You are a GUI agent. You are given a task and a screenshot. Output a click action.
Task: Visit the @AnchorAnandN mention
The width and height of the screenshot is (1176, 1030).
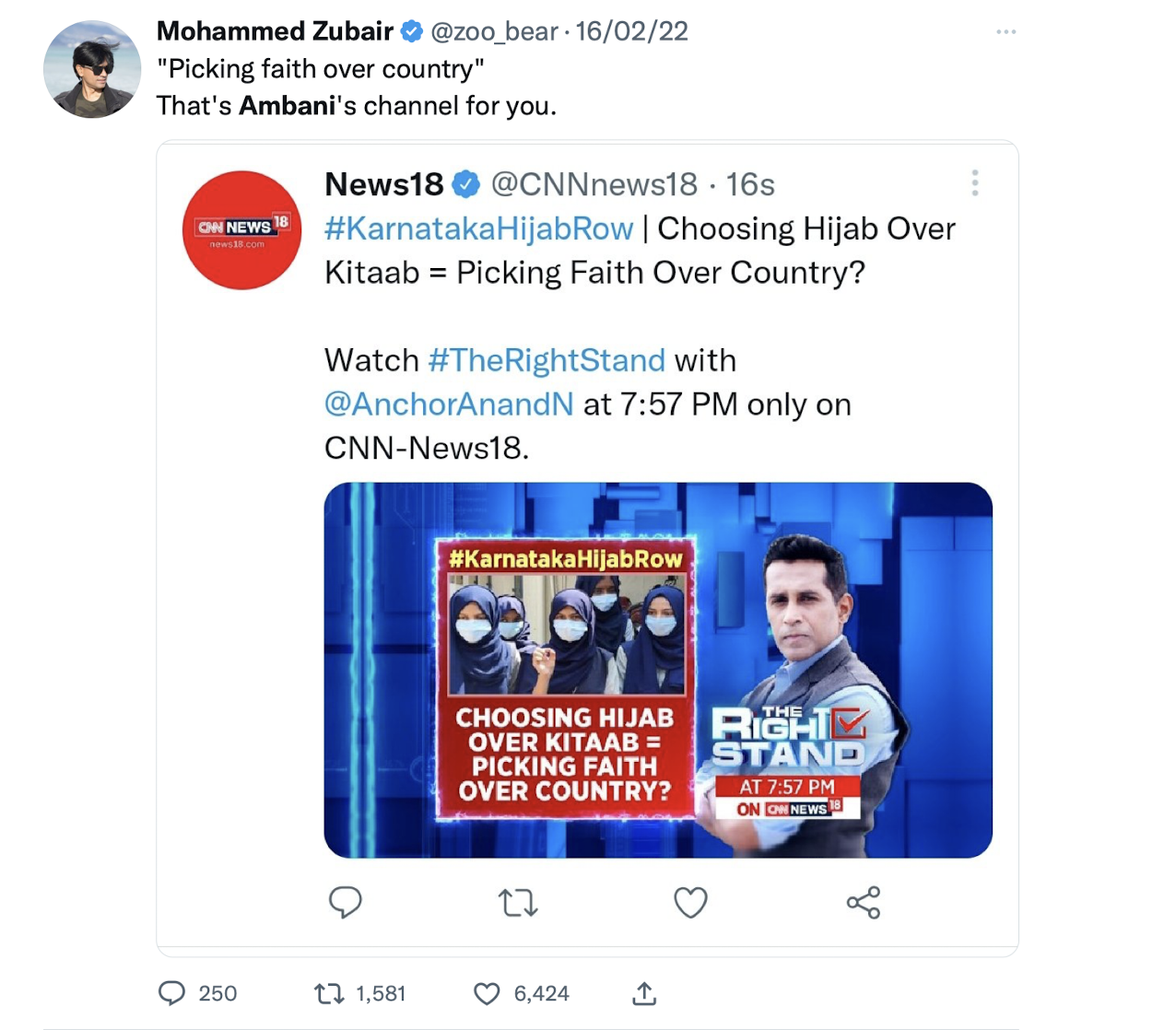[449, 404]
